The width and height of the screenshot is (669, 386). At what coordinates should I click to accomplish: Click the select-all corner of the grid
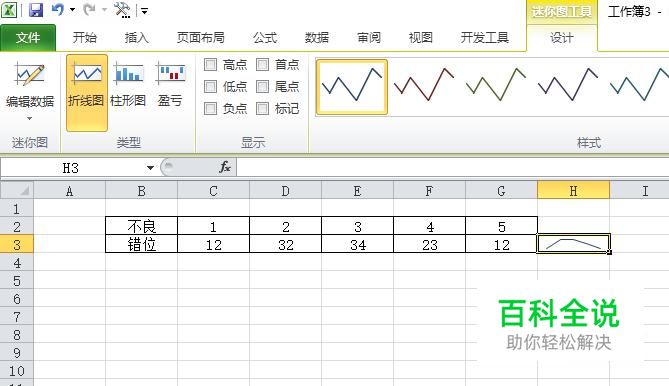17,191
